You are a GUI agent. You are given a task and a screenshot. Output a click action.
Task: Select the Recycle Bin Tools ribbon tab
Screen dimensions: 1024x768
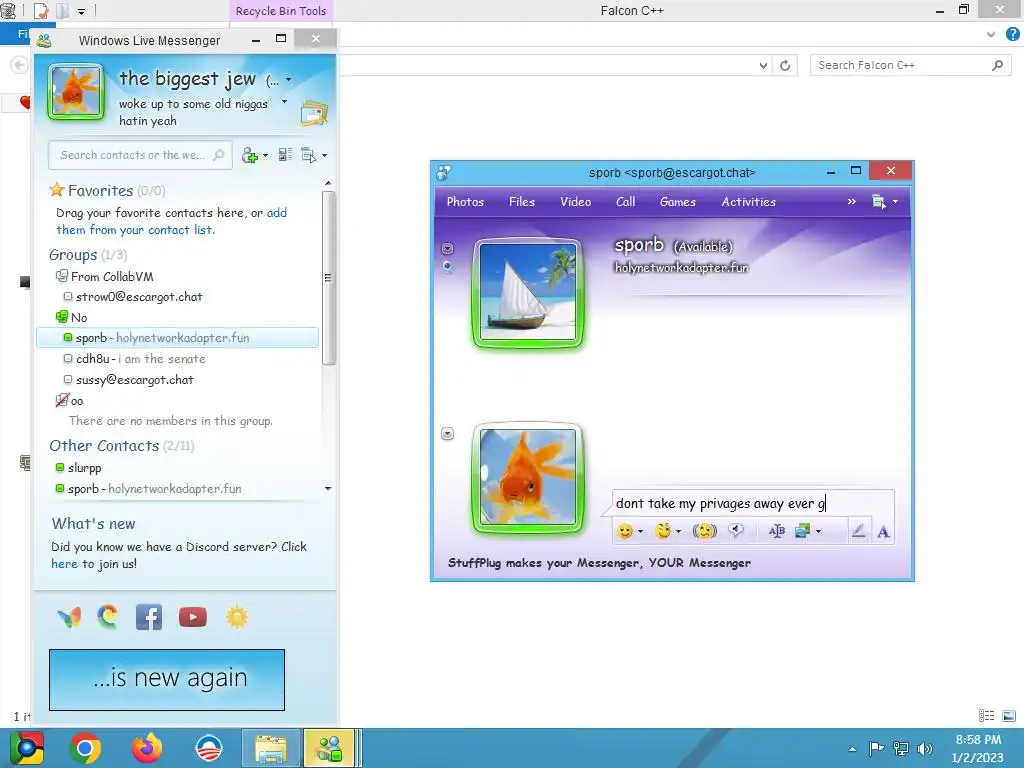(x=281, y=11)
